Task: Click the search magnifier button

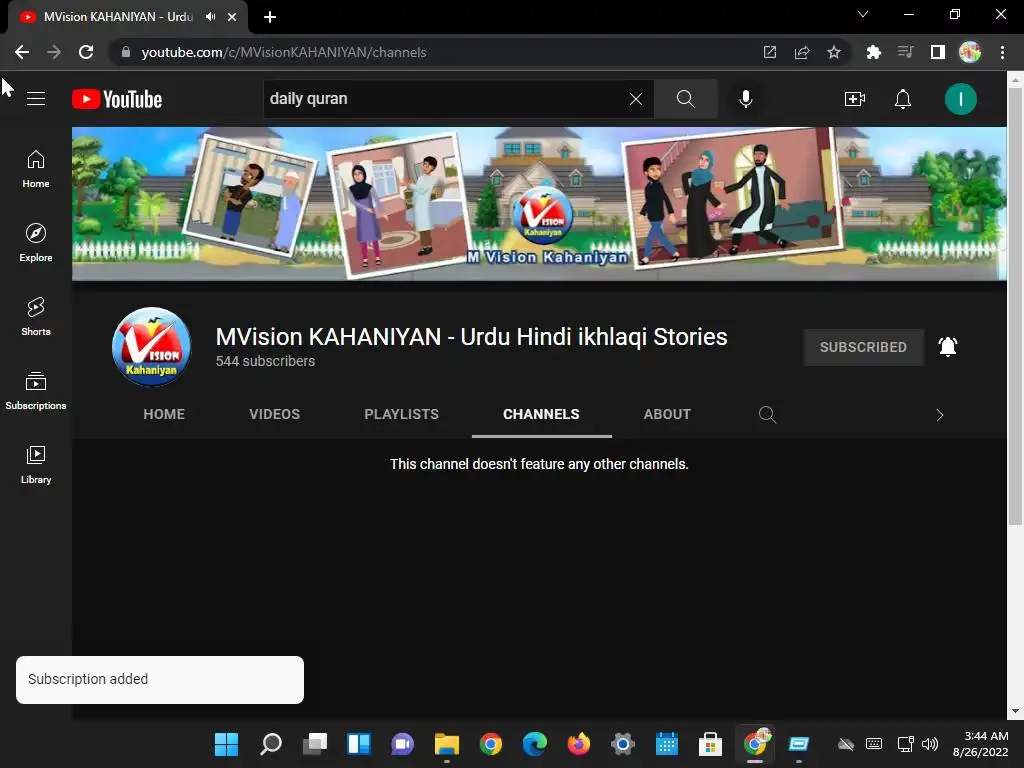Action: pos(686,99)
